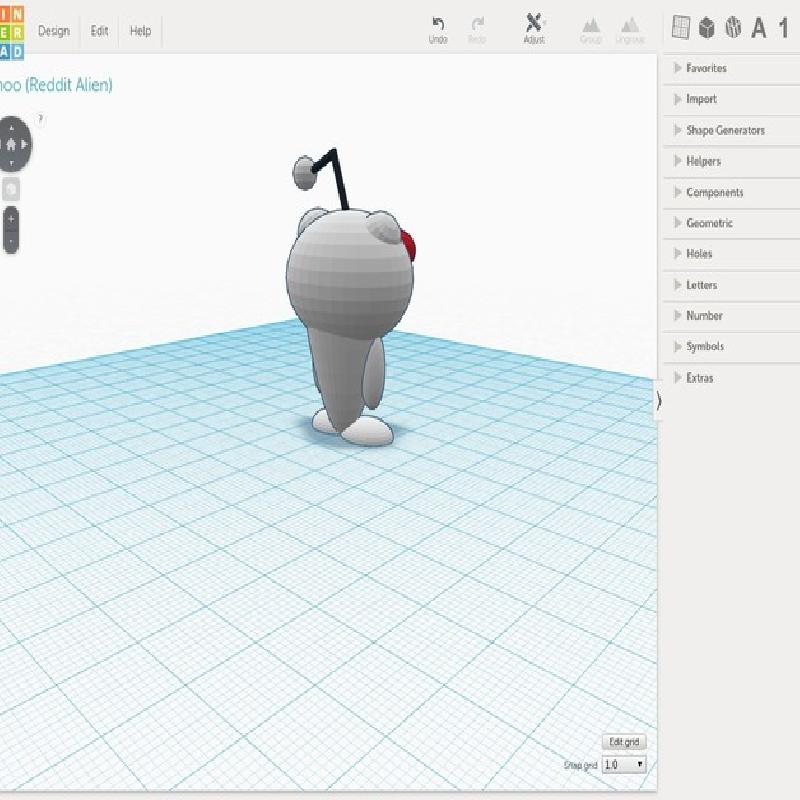Click the solid box shape icon

[x=707, y=28]
